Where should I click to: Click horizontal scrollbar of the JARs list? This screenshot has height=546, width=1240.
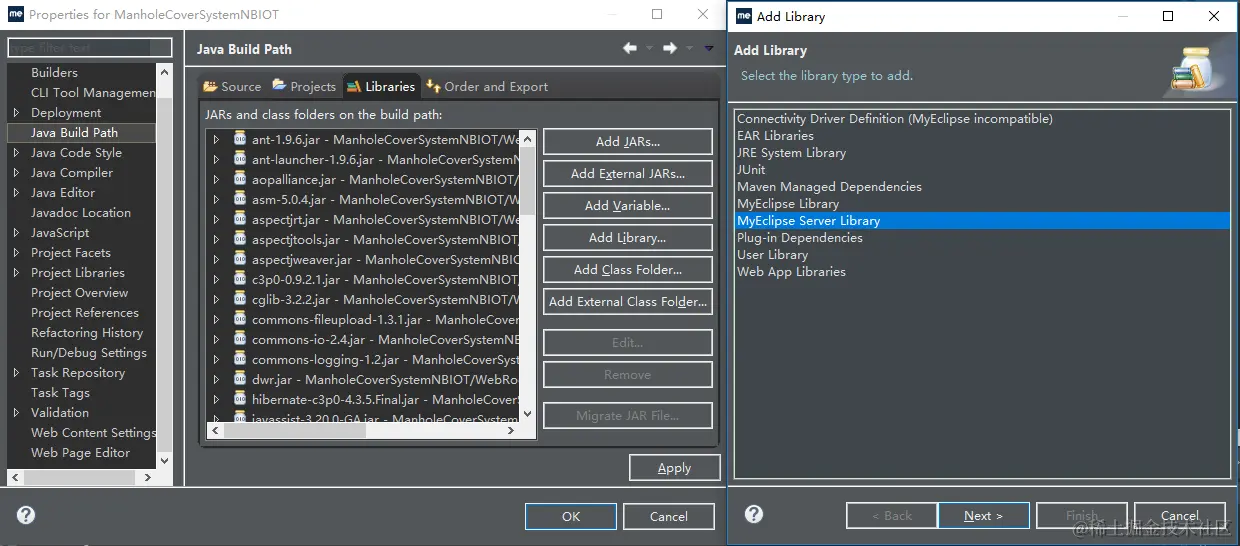coord(365,431)
